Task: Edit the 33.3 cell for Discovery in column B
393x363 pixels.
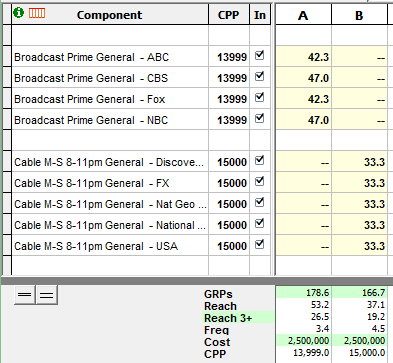Action: pos(360,162)
